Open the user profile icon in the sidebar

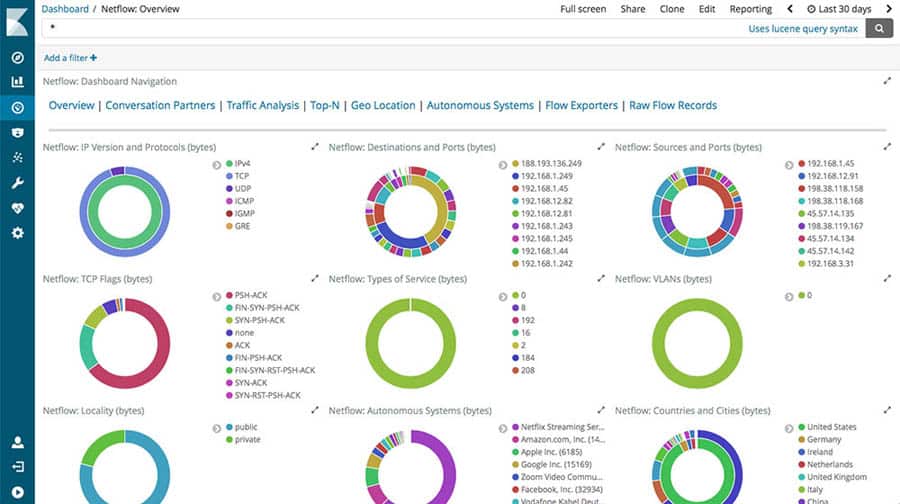17,442
